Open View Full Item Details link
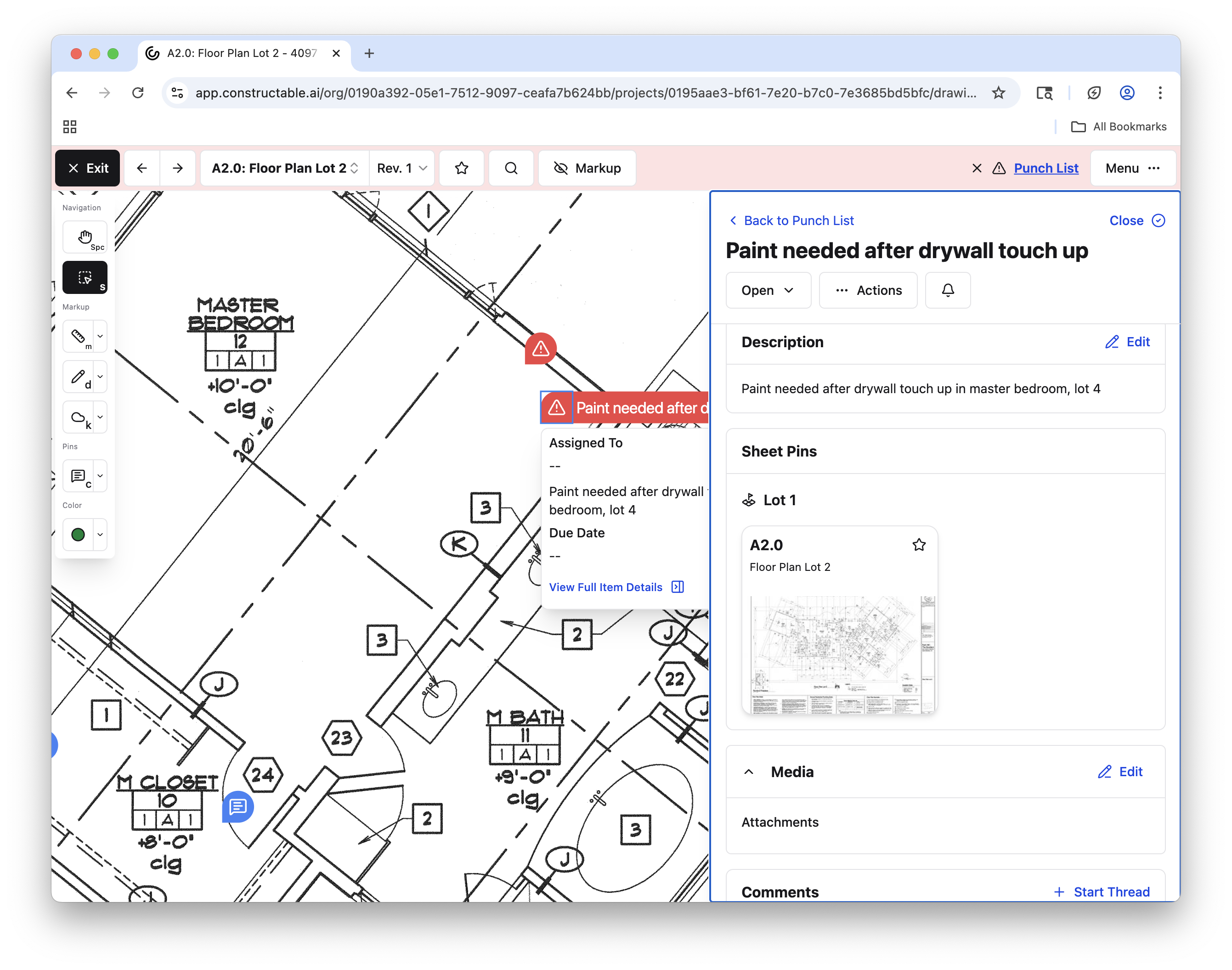 (616, 587)
